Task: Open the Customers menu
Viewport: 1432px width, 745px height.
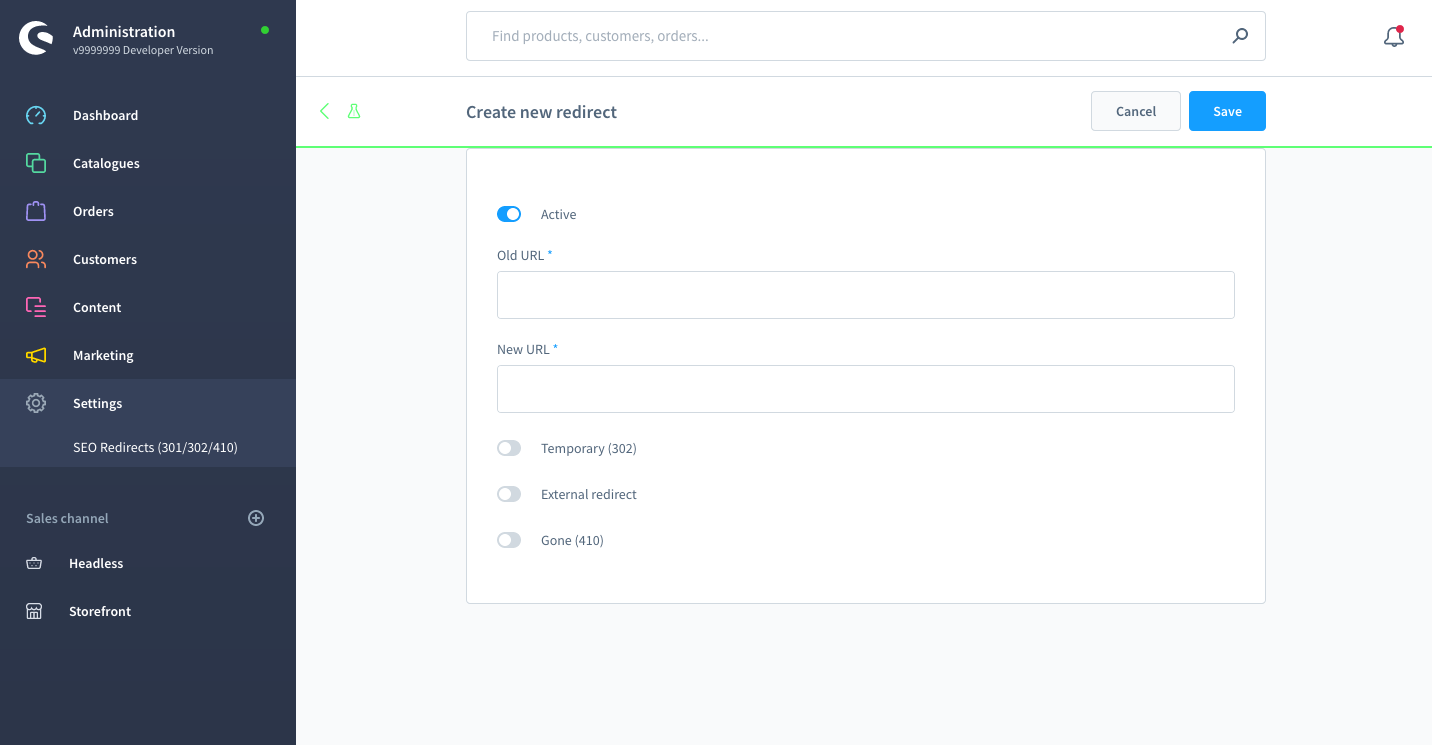Action: pyautogui.click(x=148, y=259)
